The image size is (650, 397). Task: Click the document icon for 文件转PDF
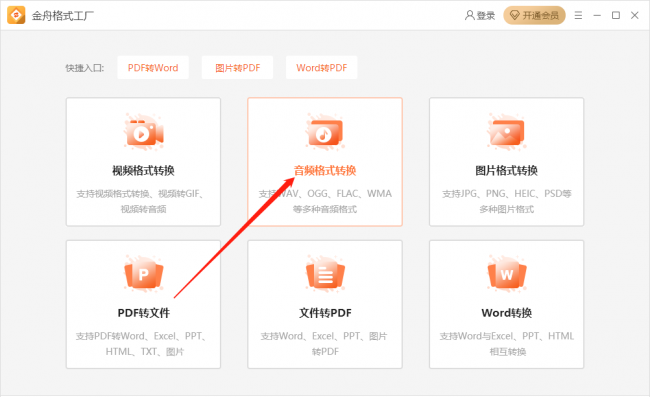325,274
